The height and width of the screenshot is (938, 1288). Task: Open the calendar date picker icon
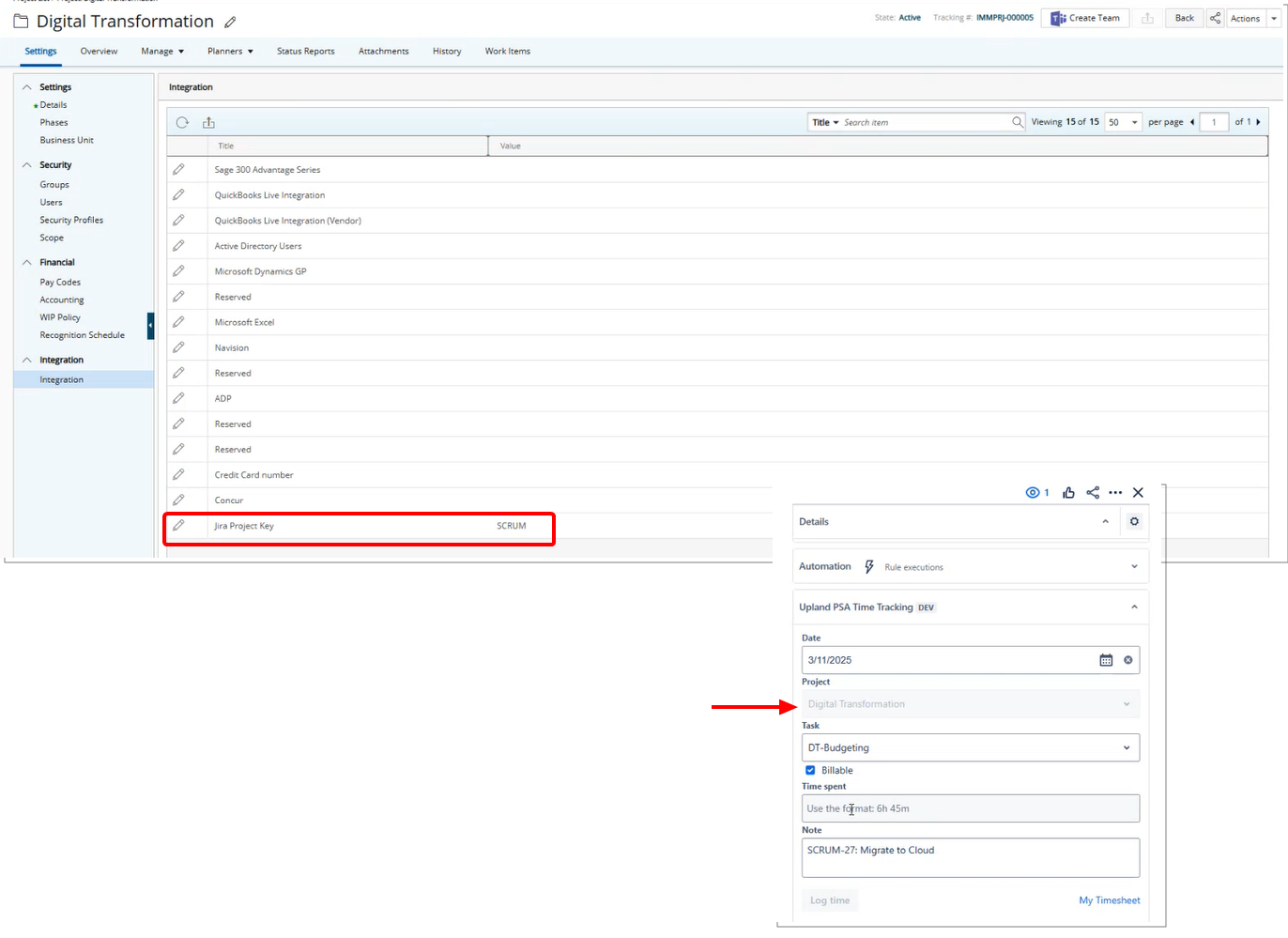tap(1106, 660)
